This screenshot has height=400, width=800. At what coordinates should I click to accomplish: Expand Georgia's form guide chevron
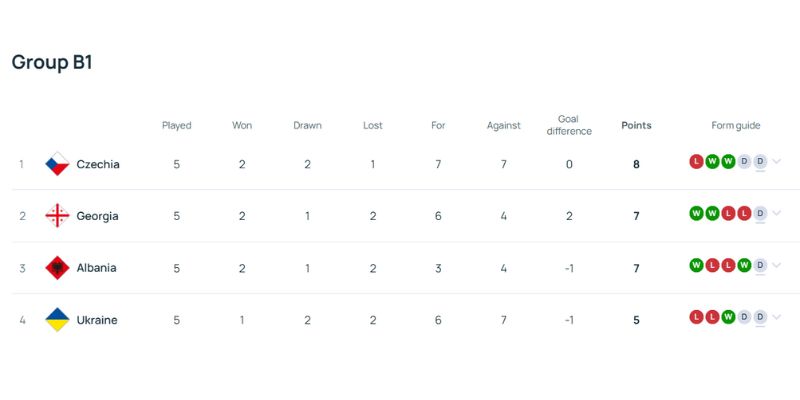(x=777, y=214)
